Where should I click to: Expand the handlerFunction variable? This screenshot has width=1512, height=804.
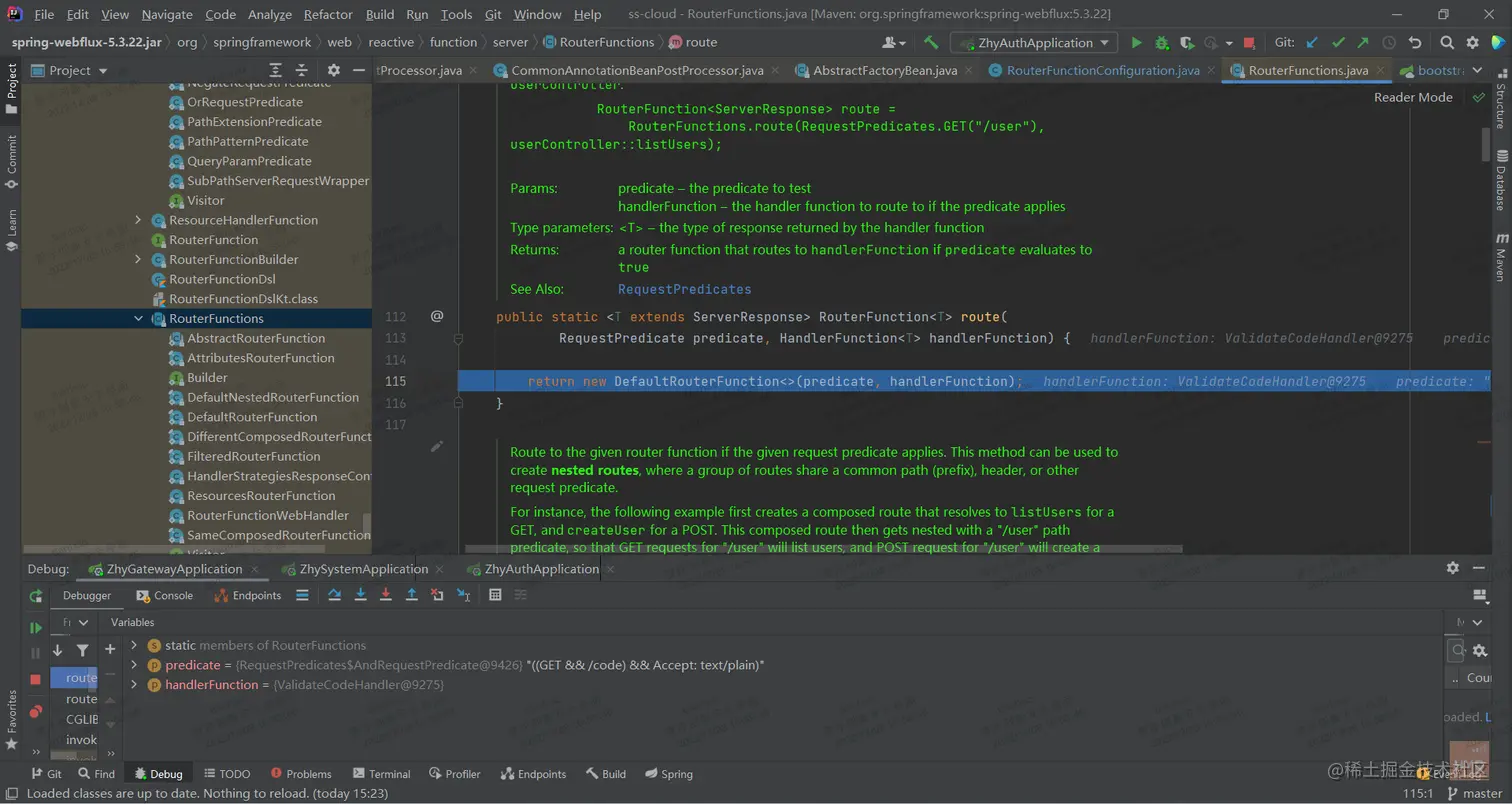[134, 685]
